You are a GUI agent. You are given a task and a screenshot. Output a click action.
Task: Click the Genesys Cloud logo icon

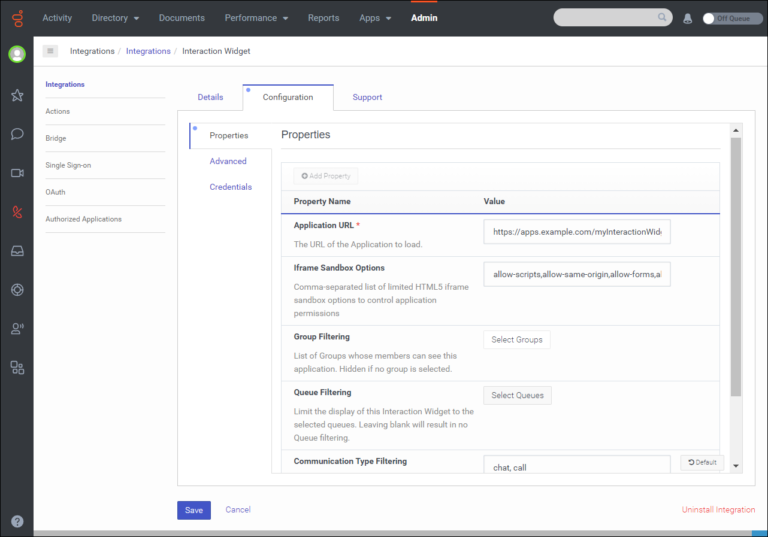[18, 19]
